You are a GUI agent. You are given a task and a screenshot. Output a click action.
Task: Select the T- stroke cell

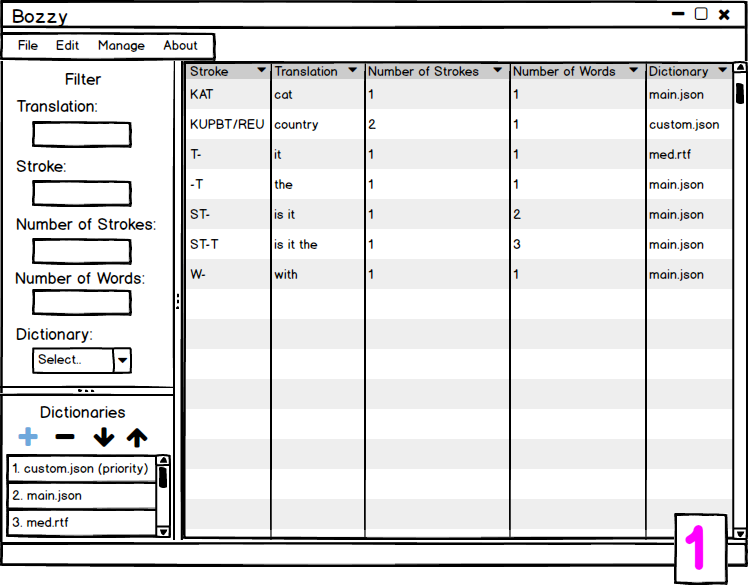(228, 154)
